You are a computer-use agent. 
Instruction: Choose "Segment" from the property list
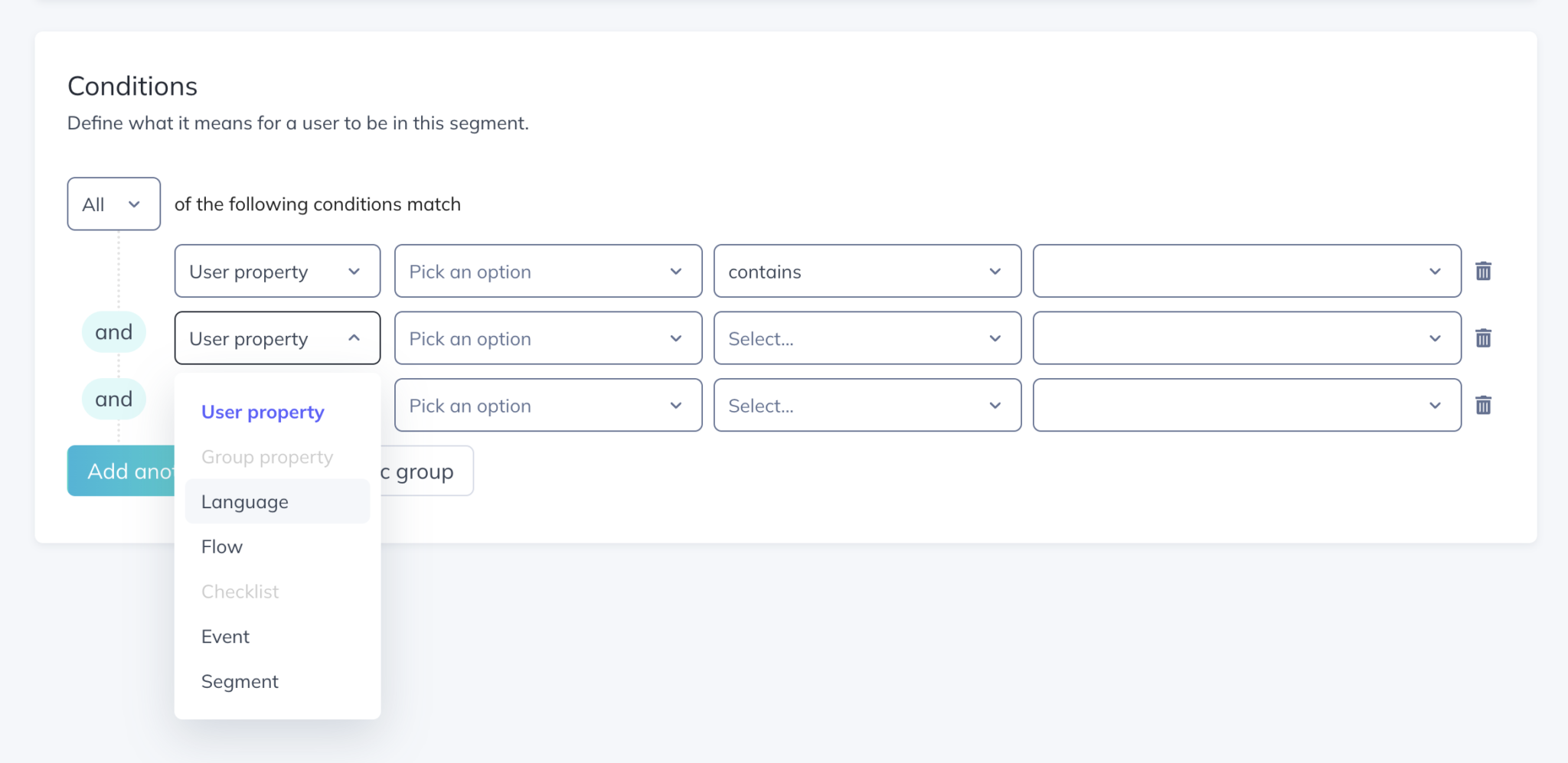click(240, 681)
